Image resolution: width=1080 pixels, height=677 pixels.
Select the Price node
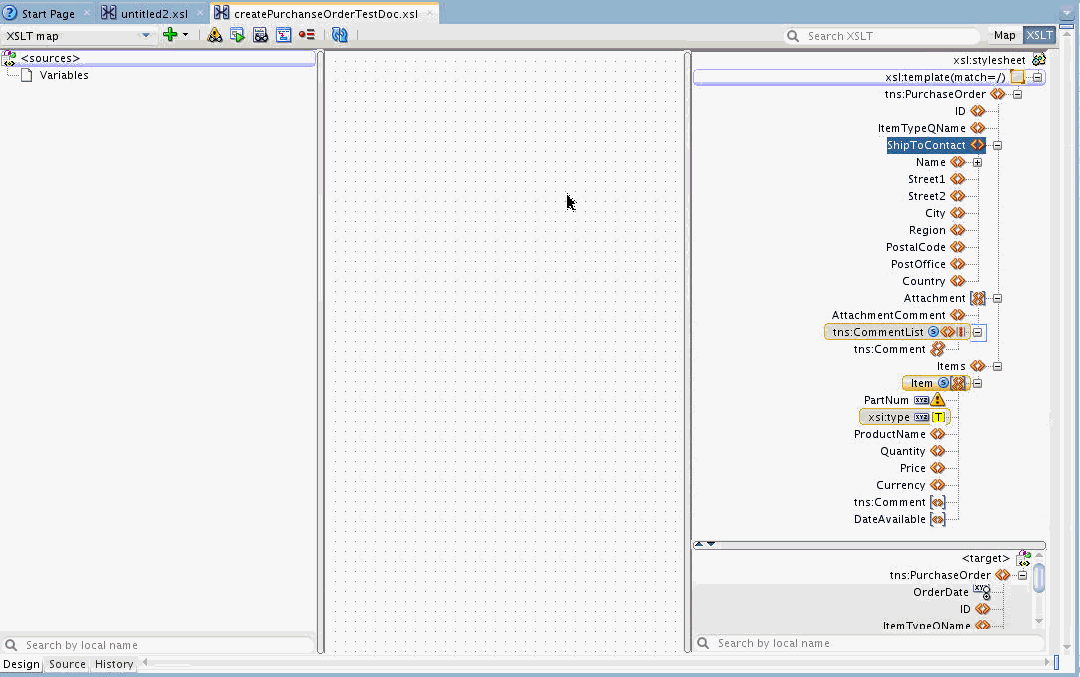pyautogui.click(x=913, y=468)
